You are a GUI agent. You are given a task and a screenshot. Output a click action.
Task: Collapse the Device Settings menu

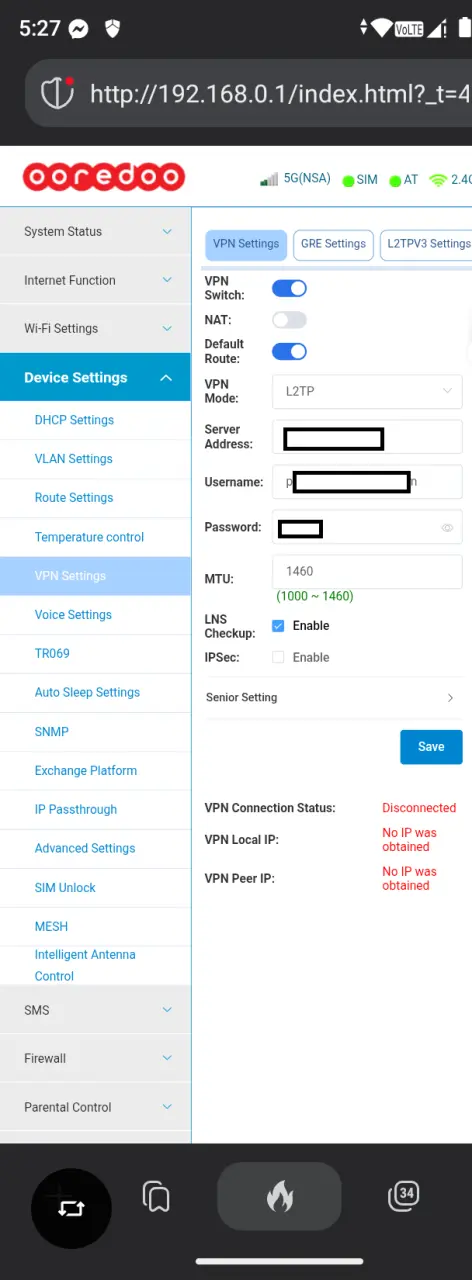95,377
